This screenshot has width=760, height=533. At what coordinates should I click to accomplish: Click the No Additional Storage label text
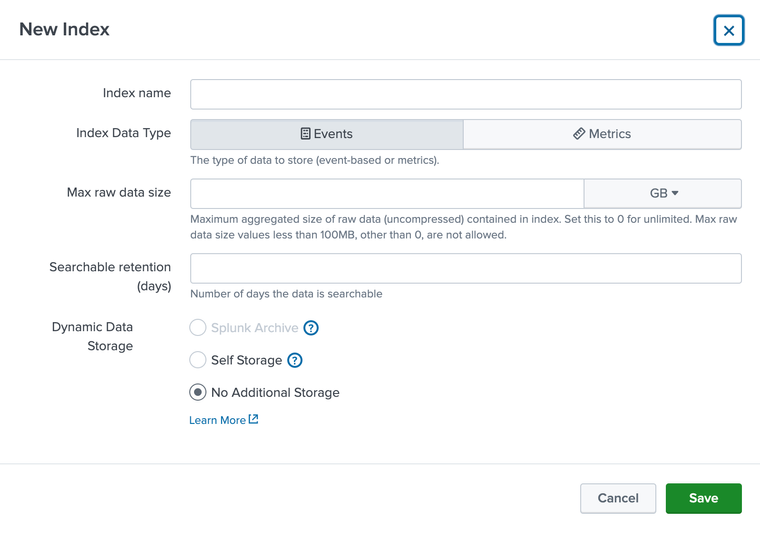click(x=275, y=393)
